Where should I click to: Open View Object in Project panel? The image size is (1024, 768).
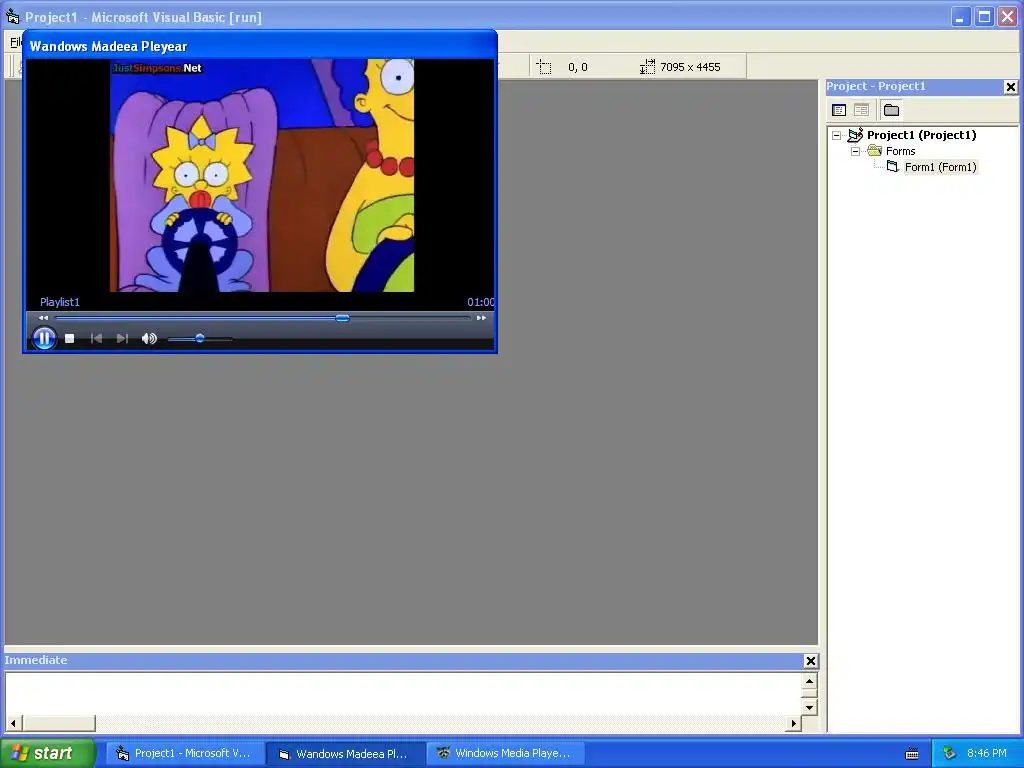pos(861,110)
